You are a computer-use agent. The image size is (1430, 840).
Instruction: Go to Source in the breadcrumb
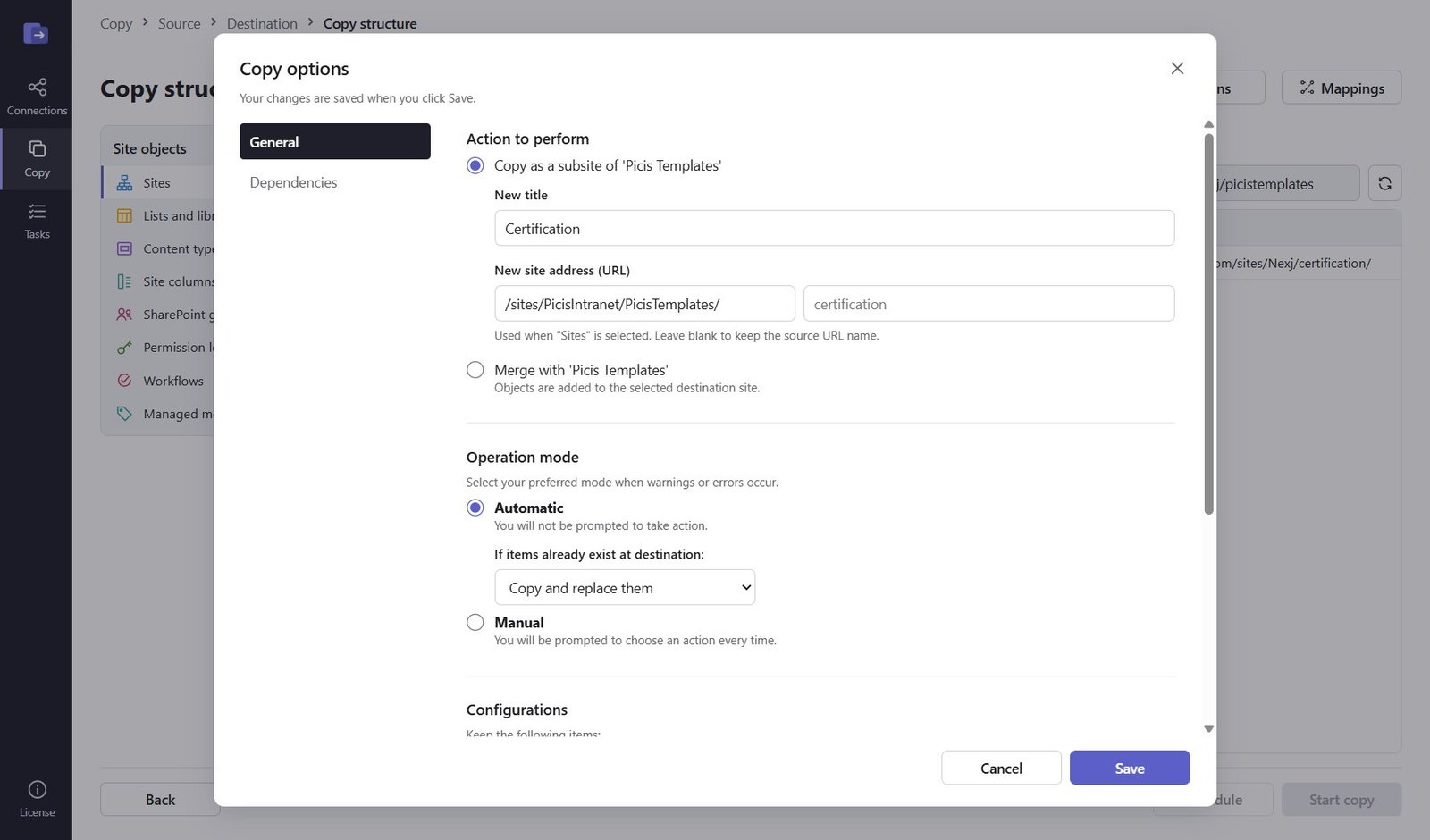pyautogui.click(x=180, y=23)
